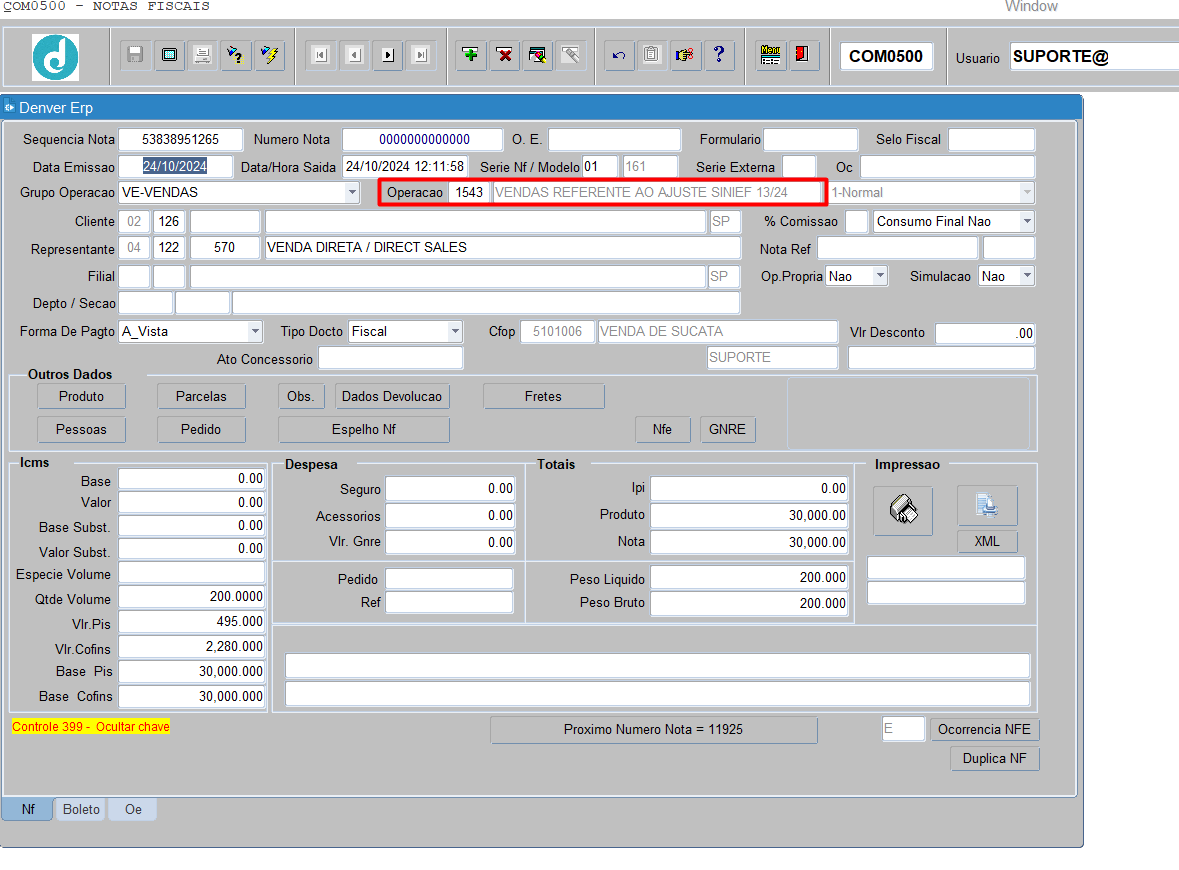This screenshot has height=870, width=1179.
Task: Switch to the Oe tab
Action: click(133, 809)
